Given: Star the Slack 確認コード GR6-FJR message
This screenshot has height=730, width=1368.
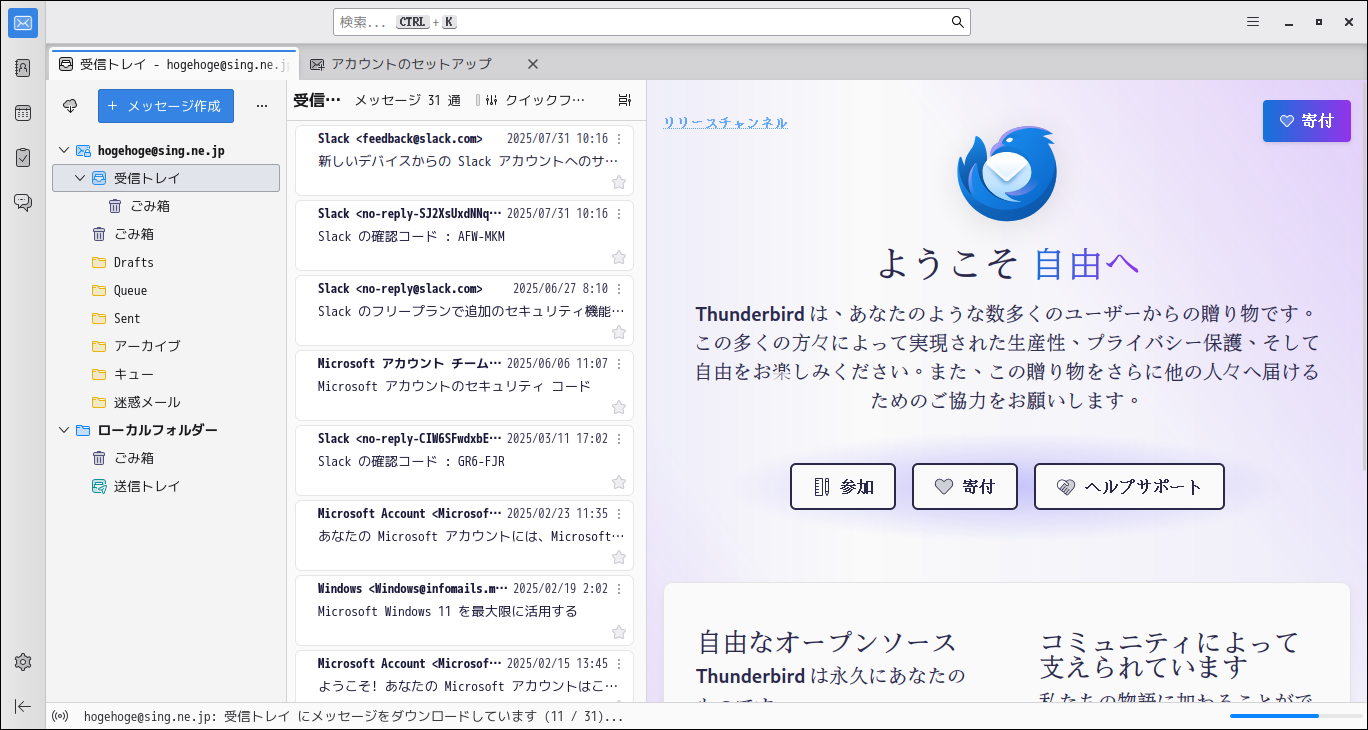Looking at the screenshot, I should (x=619, y=482).
